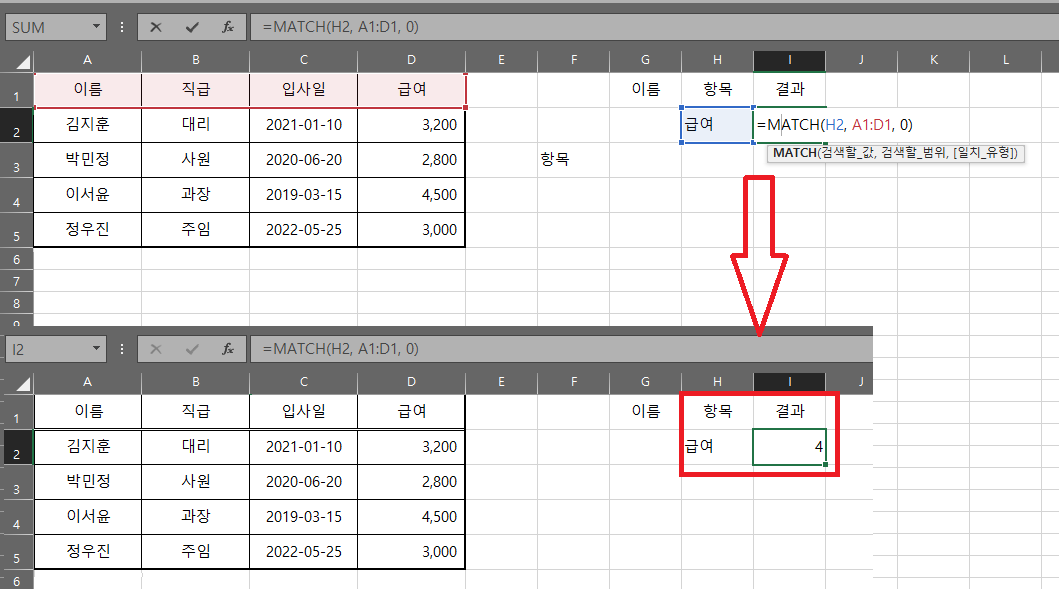Click the three-dot handle beside I2 Name Box
This screenshot has width=1059, height=589.
coord(122,349)
